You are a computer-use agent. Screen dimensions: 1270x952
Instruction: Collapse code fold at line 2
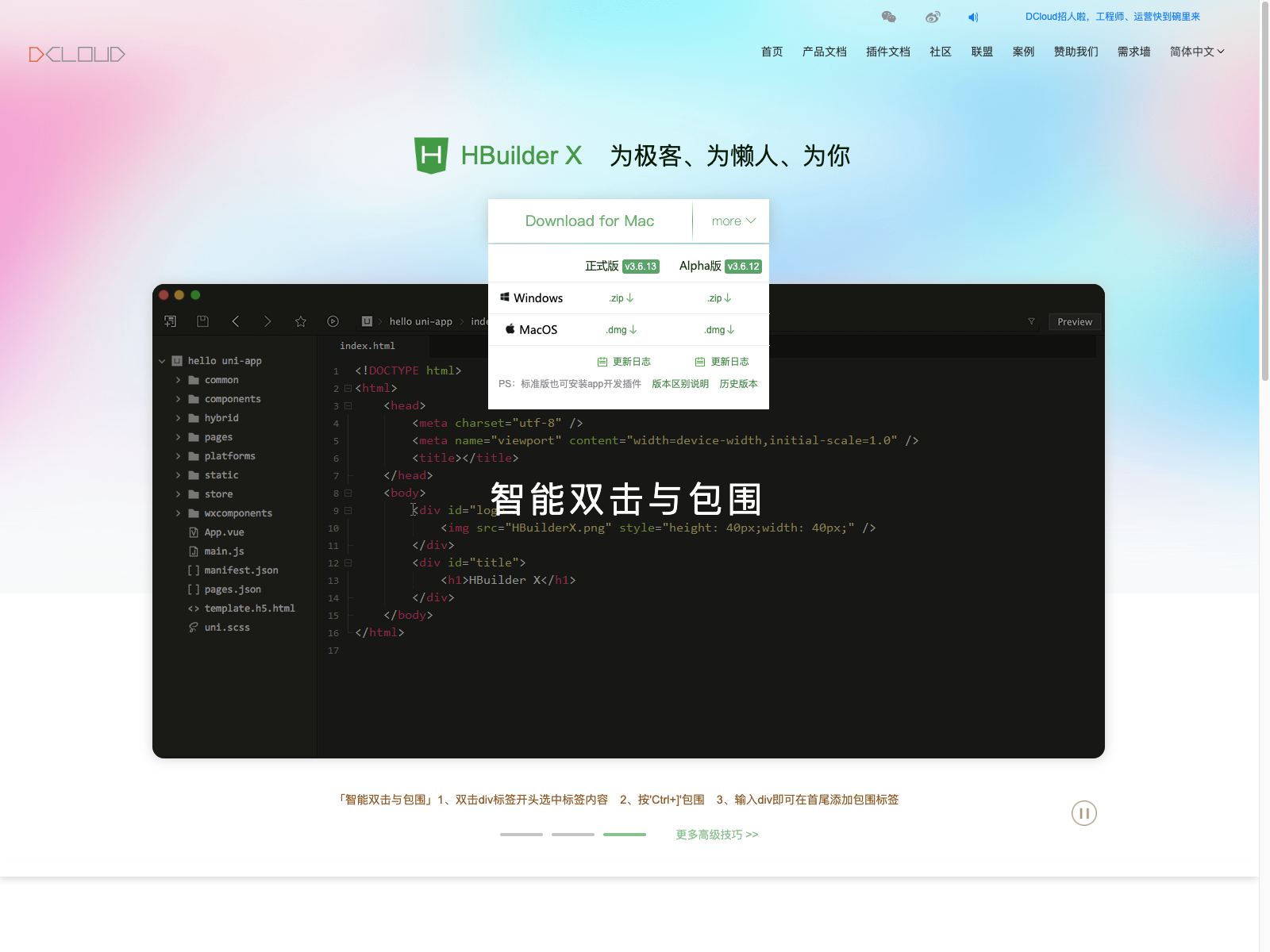[348, 388]
